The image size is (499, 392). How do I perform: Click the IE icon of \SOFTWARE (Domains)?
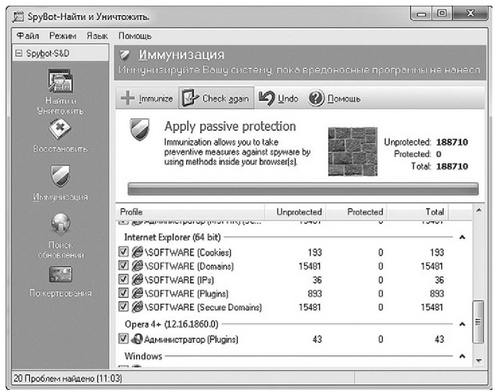[137, 266]
